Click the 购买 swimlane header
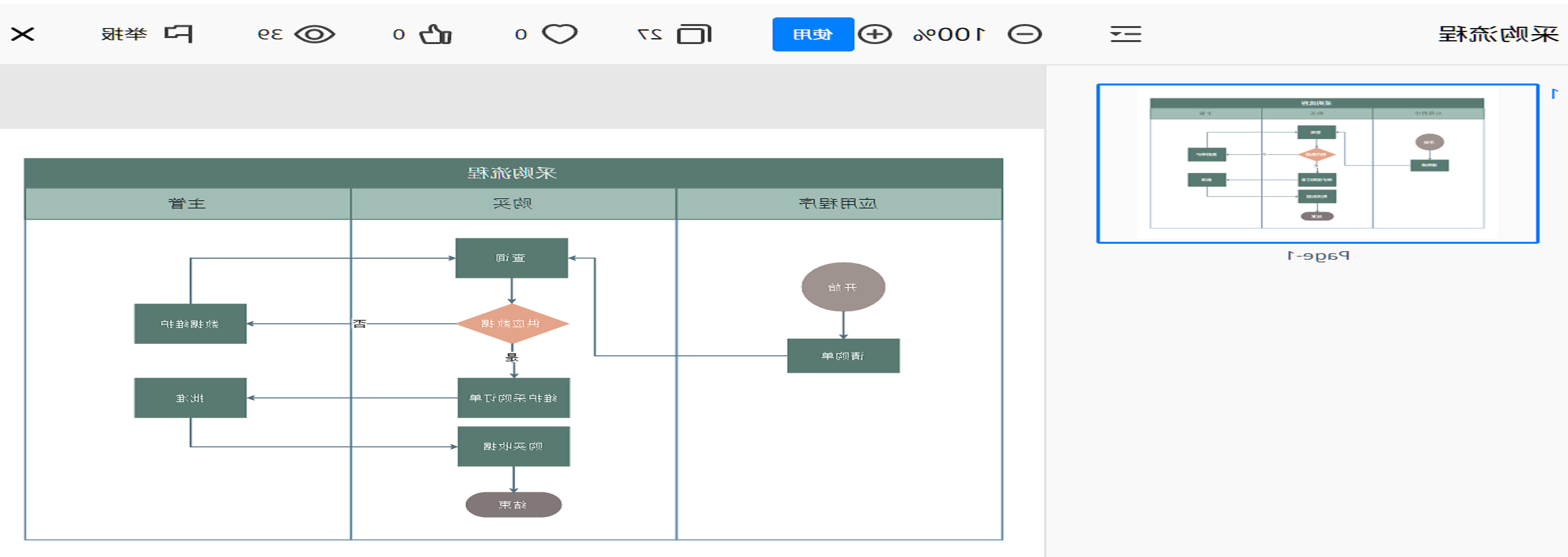 [x=513, y=204]
